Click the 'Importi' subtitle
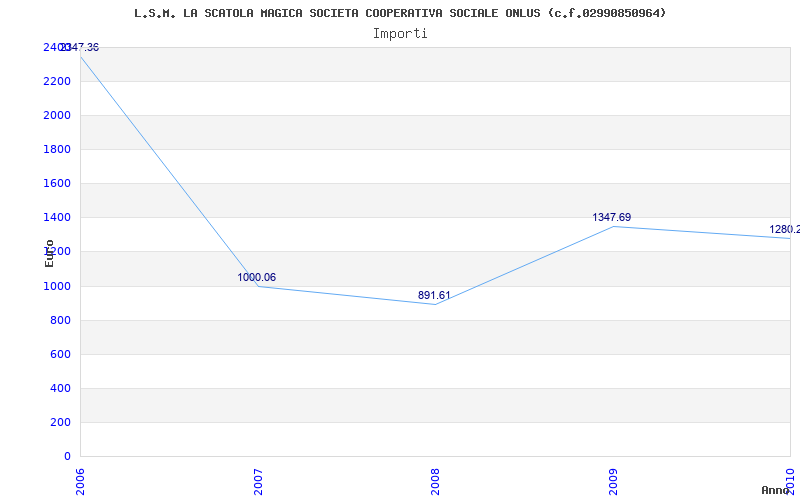 pyautogui.click(x=400, y=34)
